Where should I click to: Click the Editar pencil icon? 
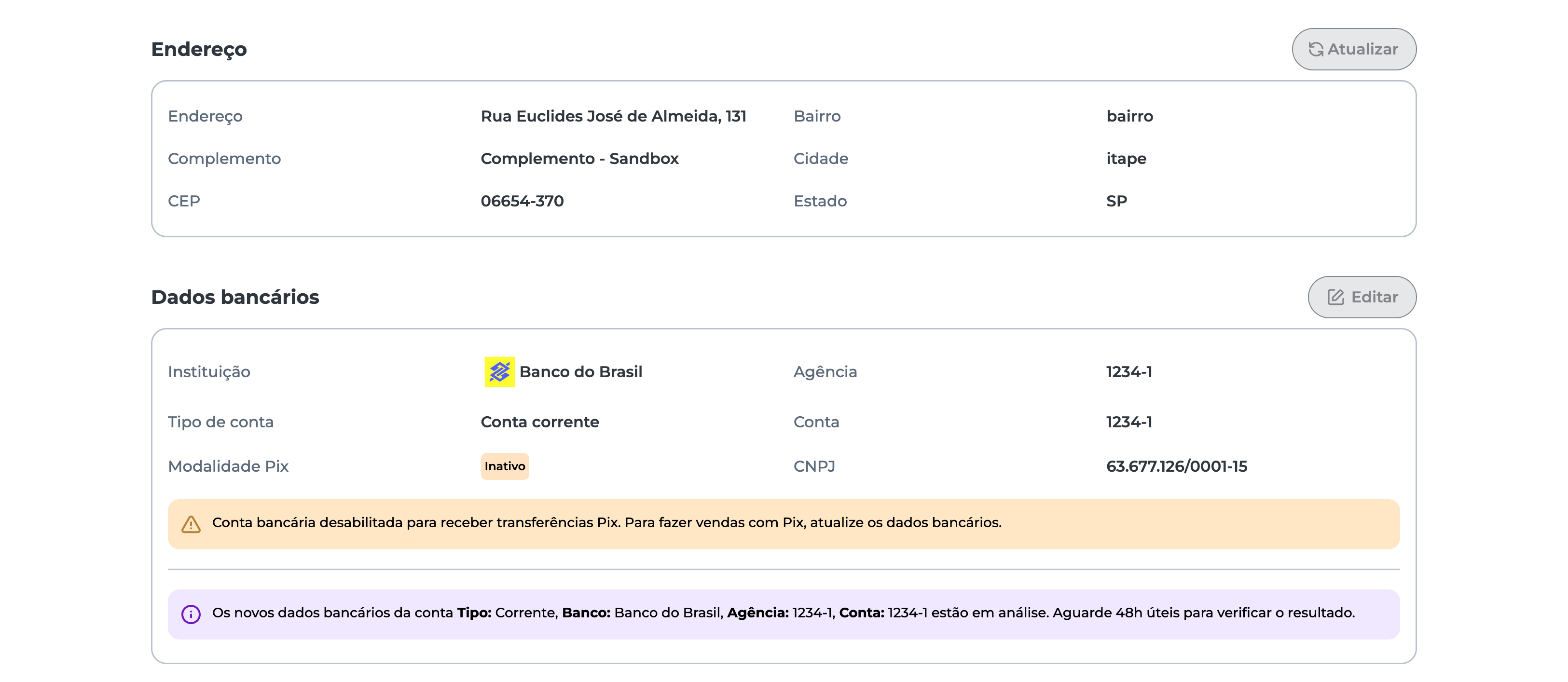point(1335,297)
